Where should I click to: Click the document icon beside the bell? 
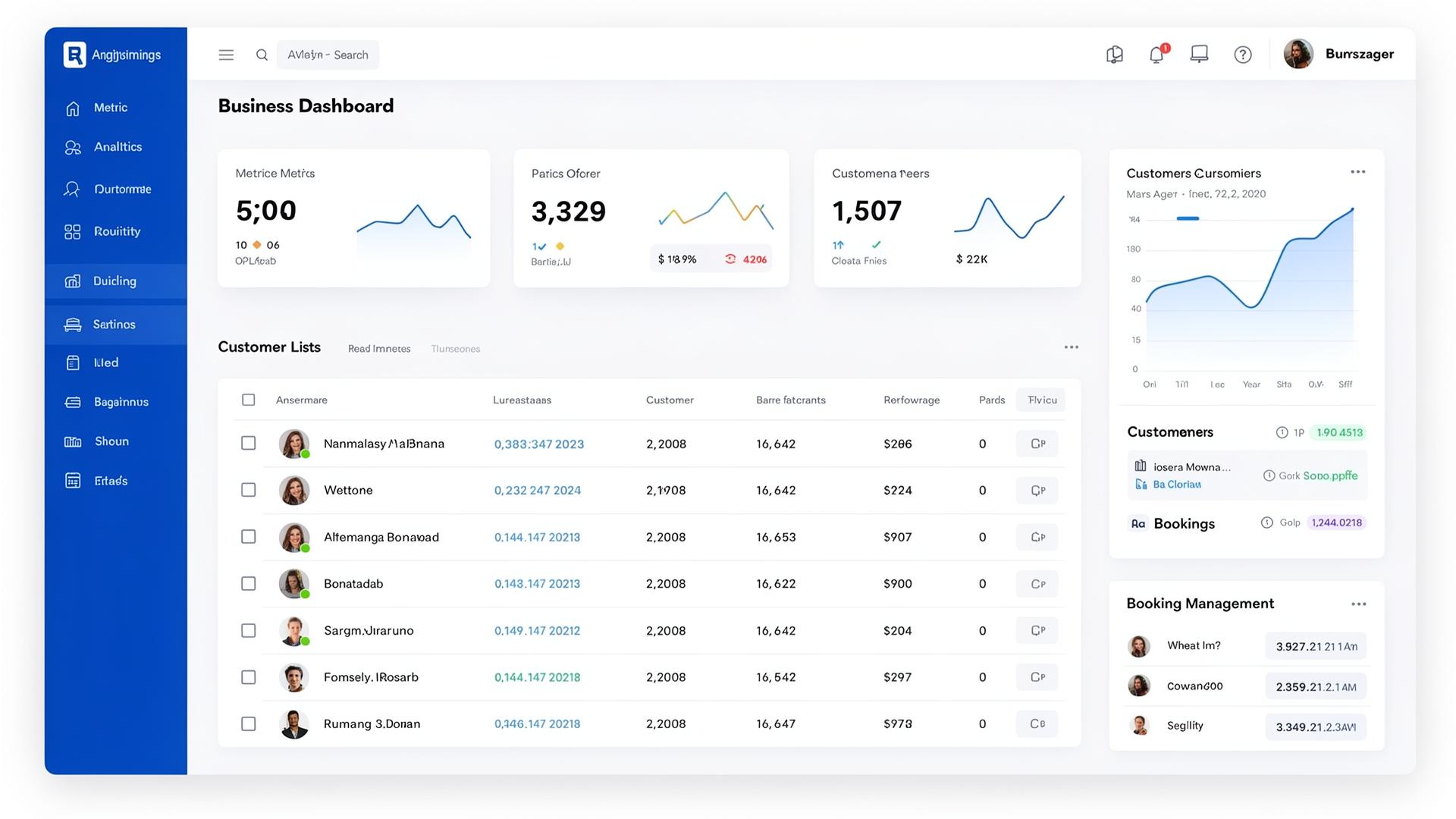coord(1114,55)
